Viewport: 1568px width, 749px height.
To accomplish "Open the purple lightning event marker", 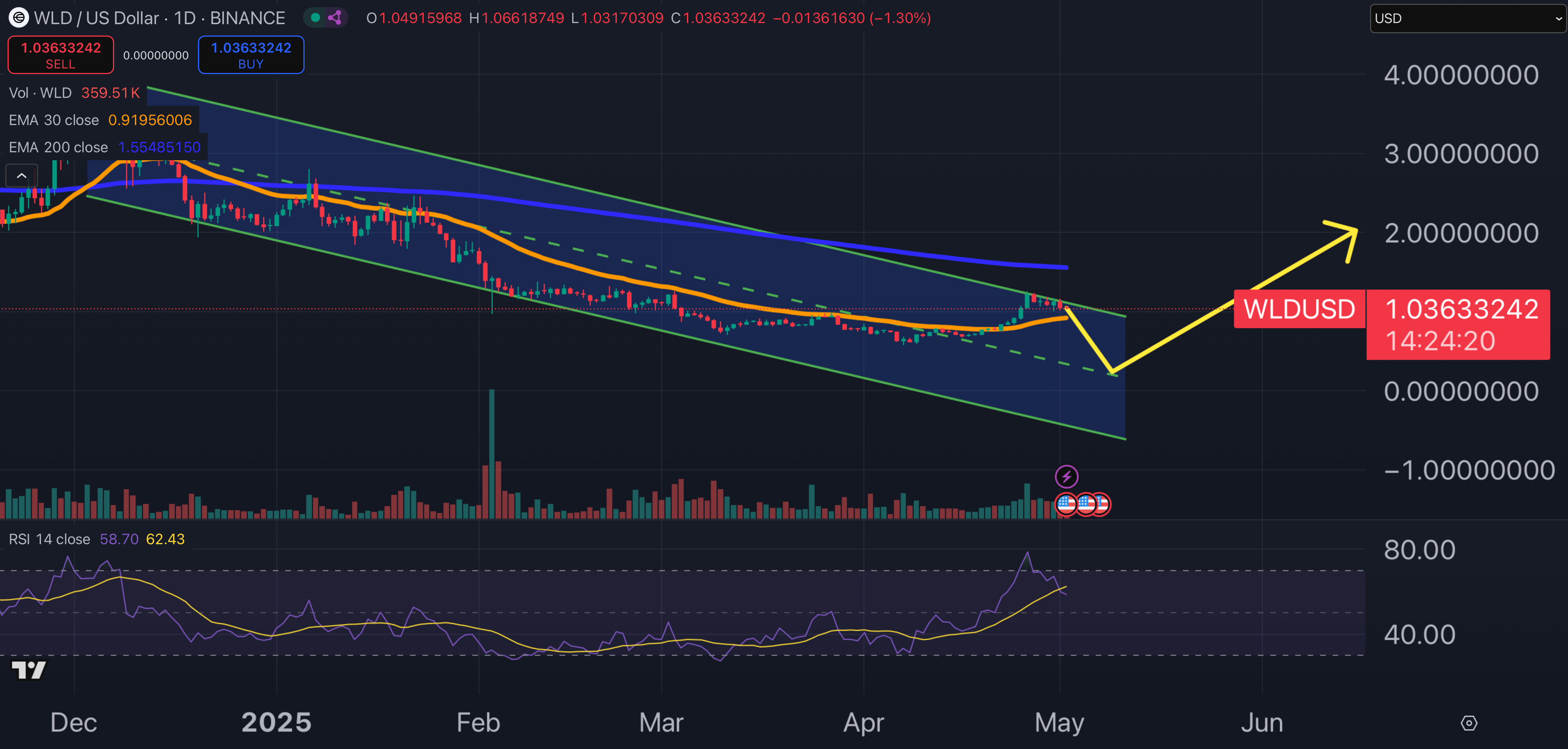I will 1067,476.
